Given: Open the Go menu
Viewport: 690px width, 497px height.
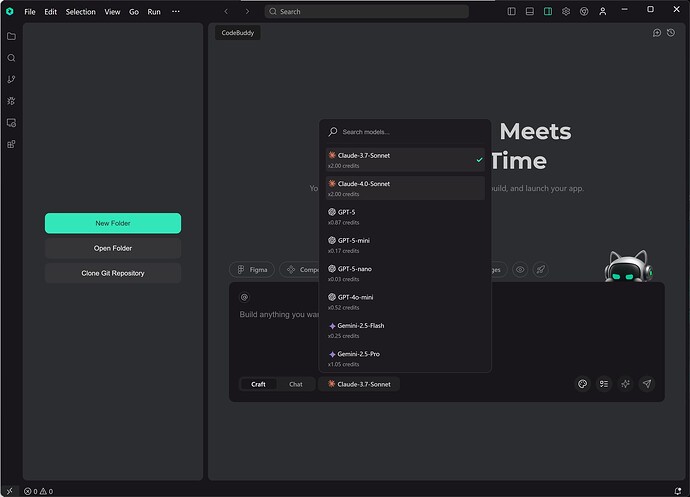Looking at the screenshot, I should tap(134, 12).
